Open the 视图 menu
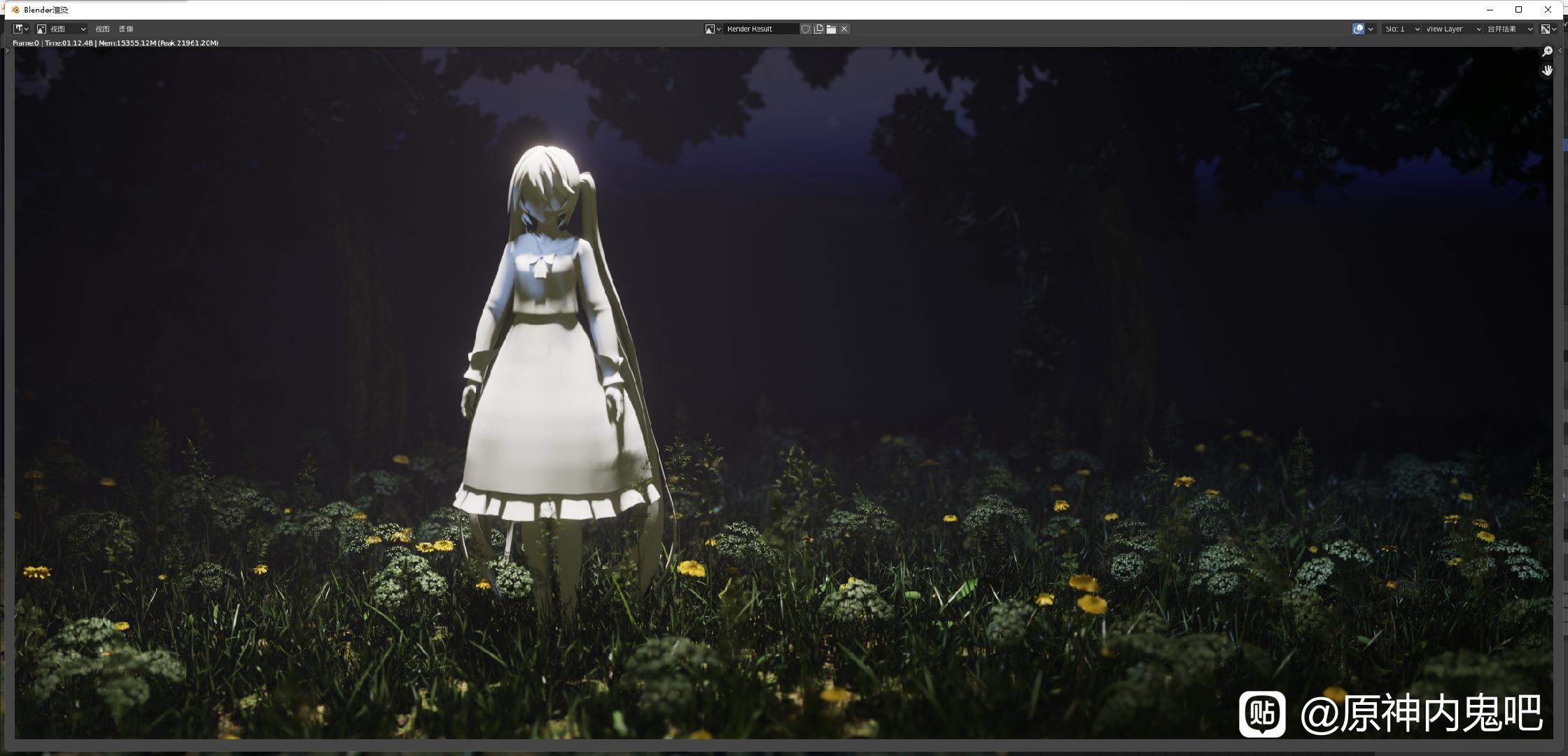The width and height of the screenshot is (1568, 756). tap(102, 29)
